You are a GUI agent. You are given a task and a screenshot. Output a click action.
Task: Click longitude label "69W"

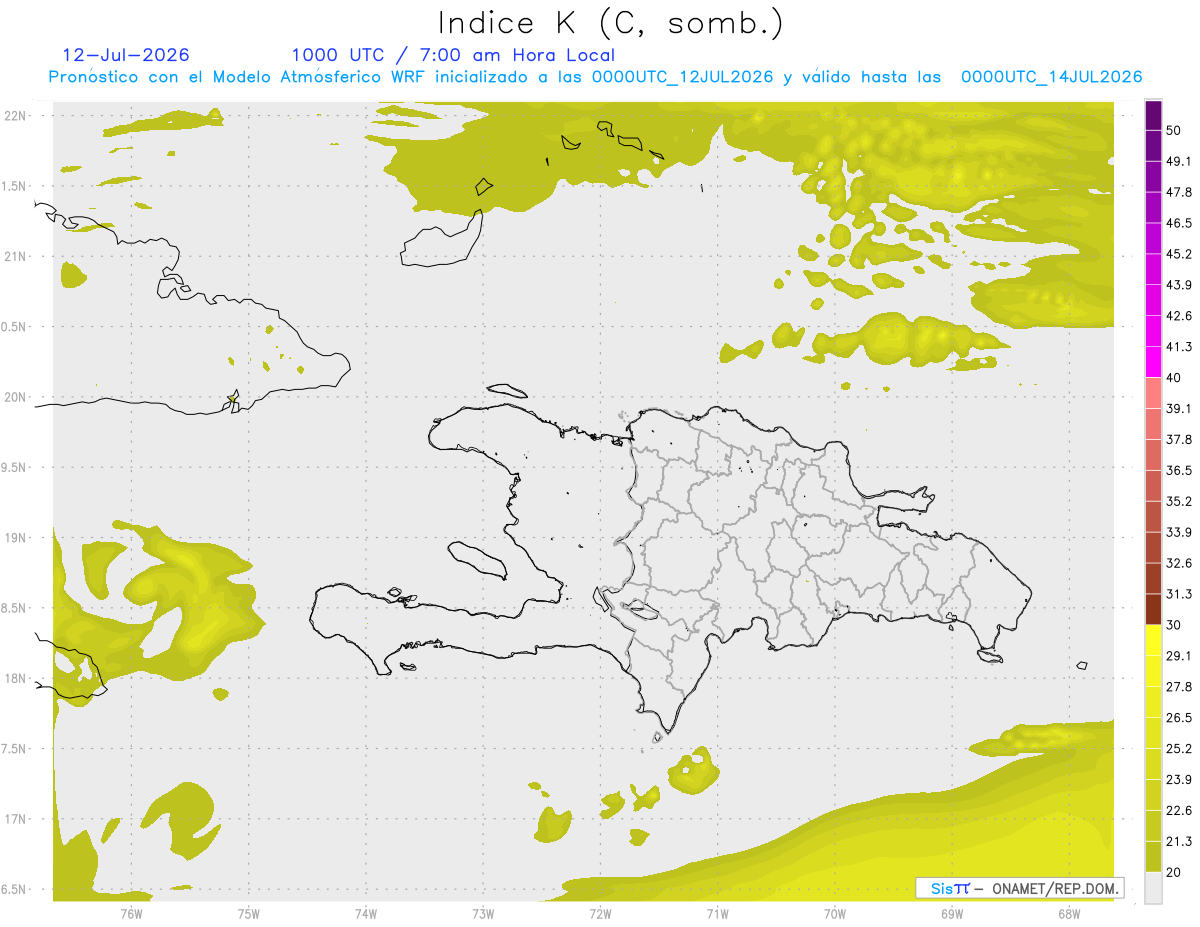952,913
